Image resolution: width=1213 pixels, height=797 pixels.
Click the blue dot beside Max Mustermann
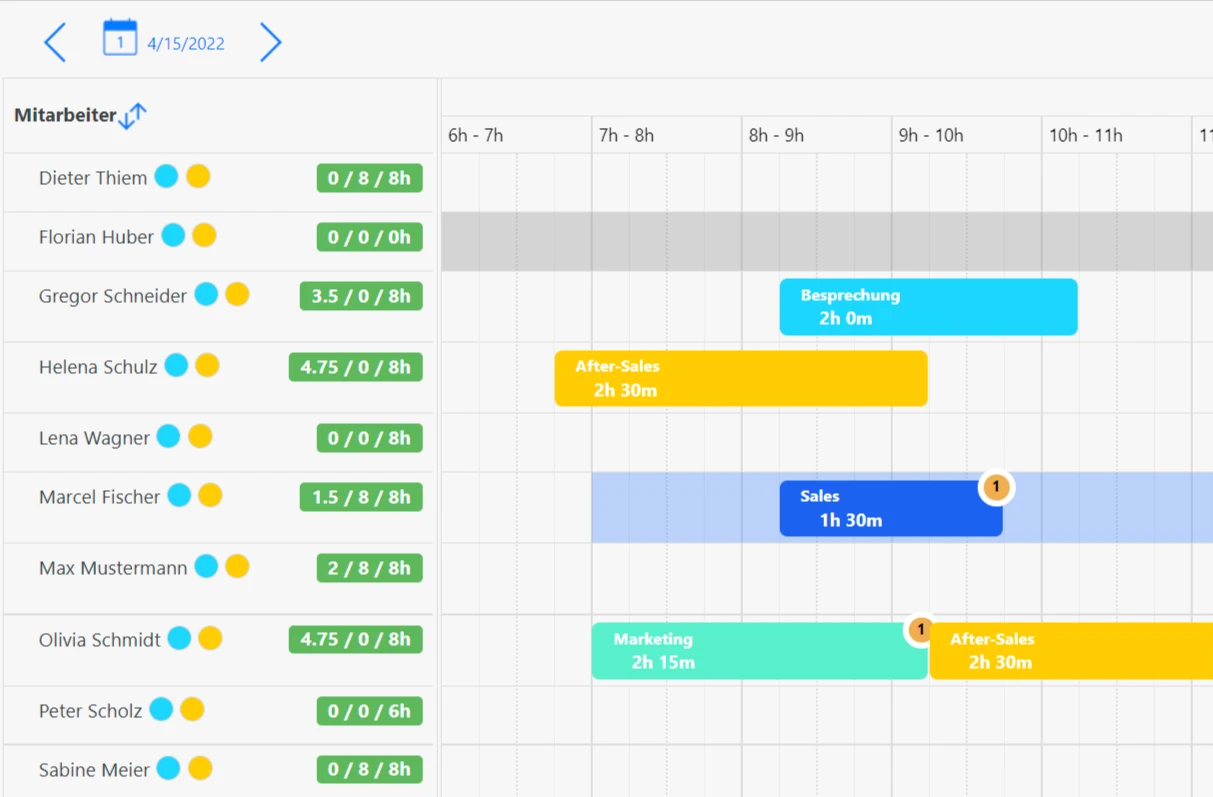[x=206, y=567]
